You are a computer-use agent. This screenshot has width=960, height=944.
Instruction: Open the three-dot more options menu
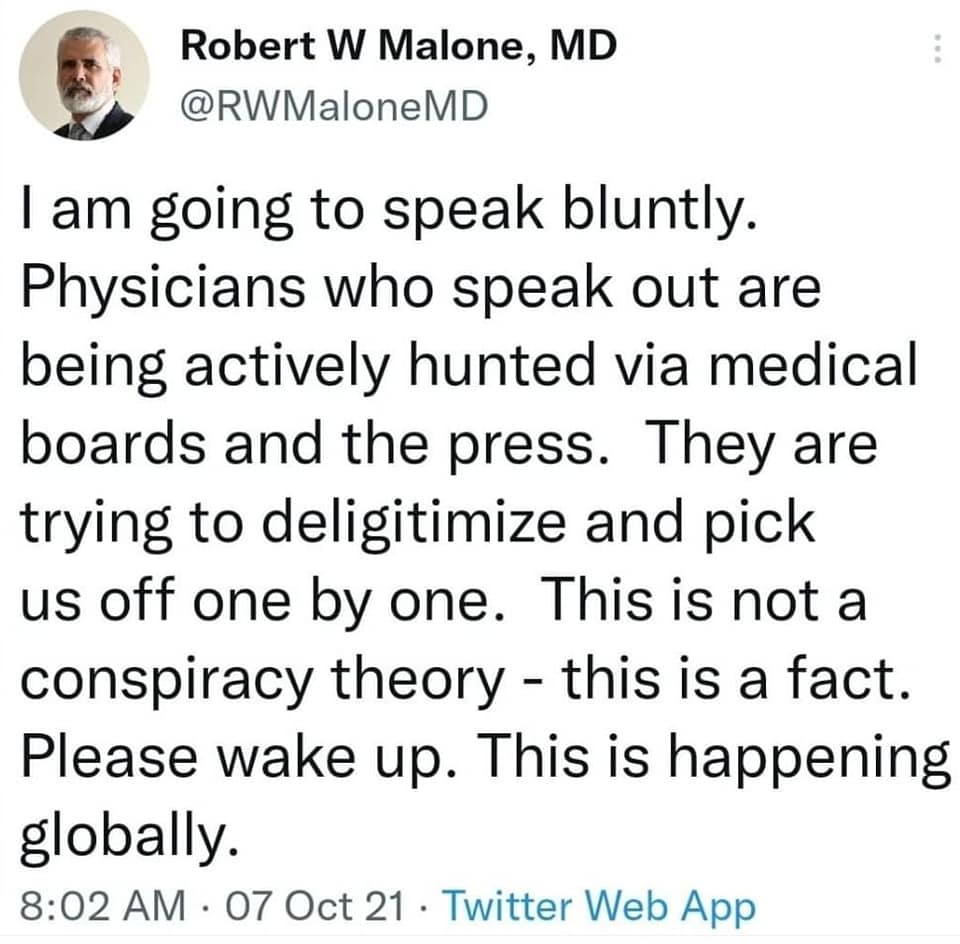937,49
